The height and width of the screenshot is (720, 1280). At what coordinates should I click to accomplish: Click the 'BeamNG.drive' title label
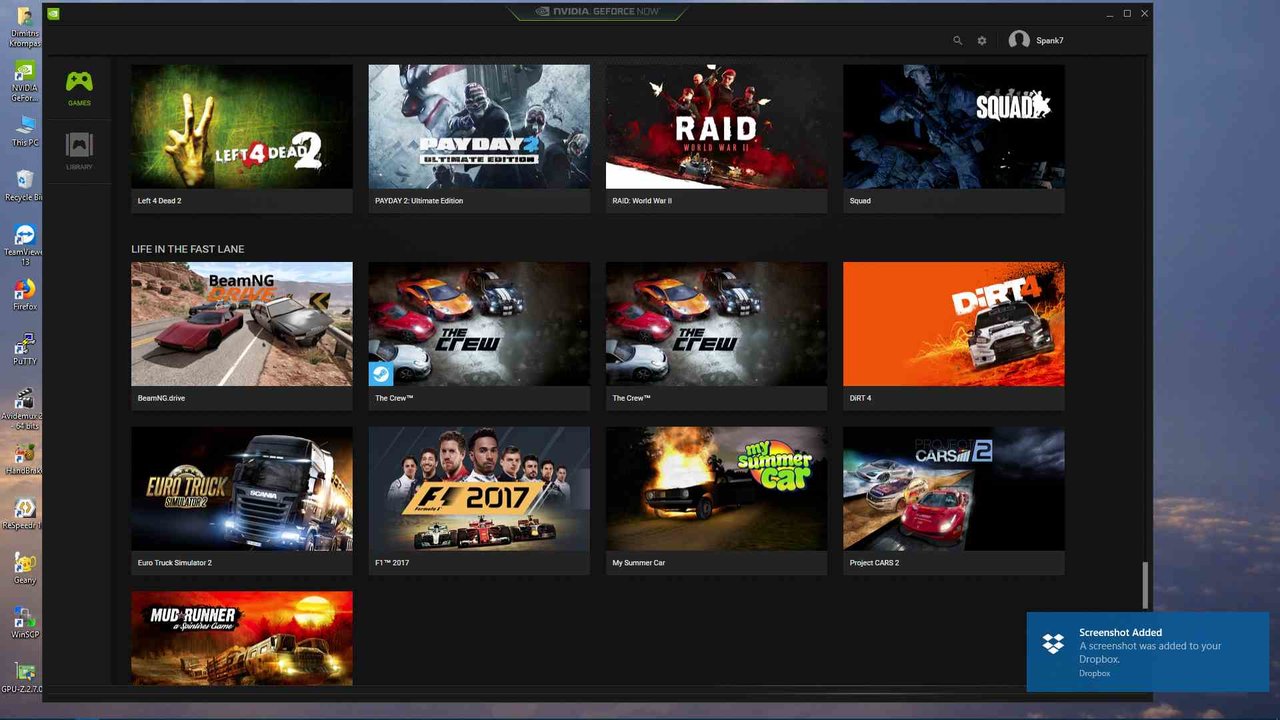click(x=161, y=398)
